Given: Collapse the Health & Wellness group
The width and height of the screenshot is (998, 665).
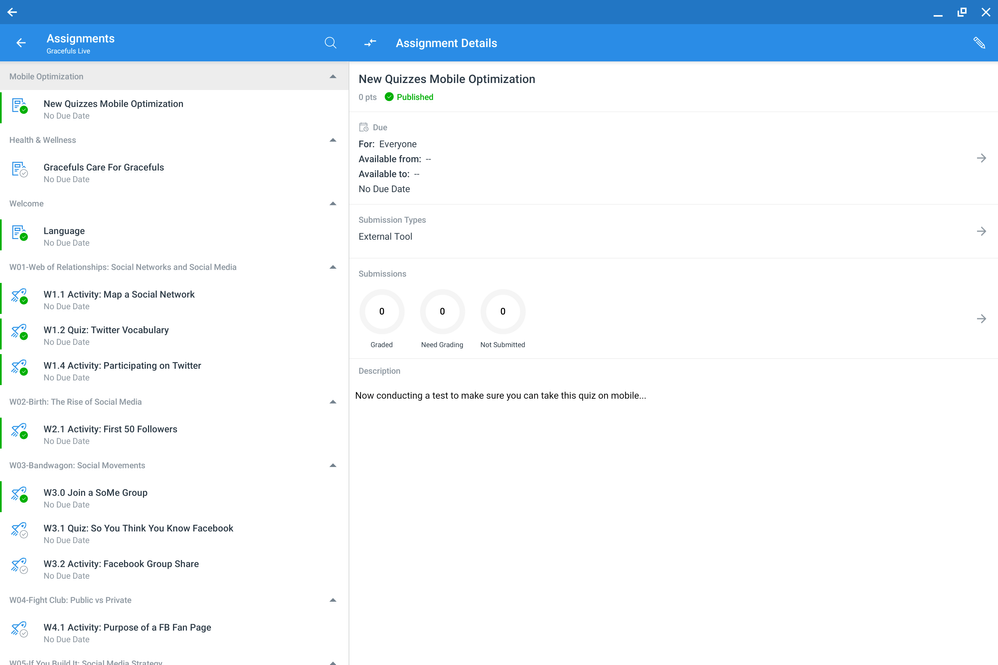Looking at the screenshot, I should pos(333,140).
